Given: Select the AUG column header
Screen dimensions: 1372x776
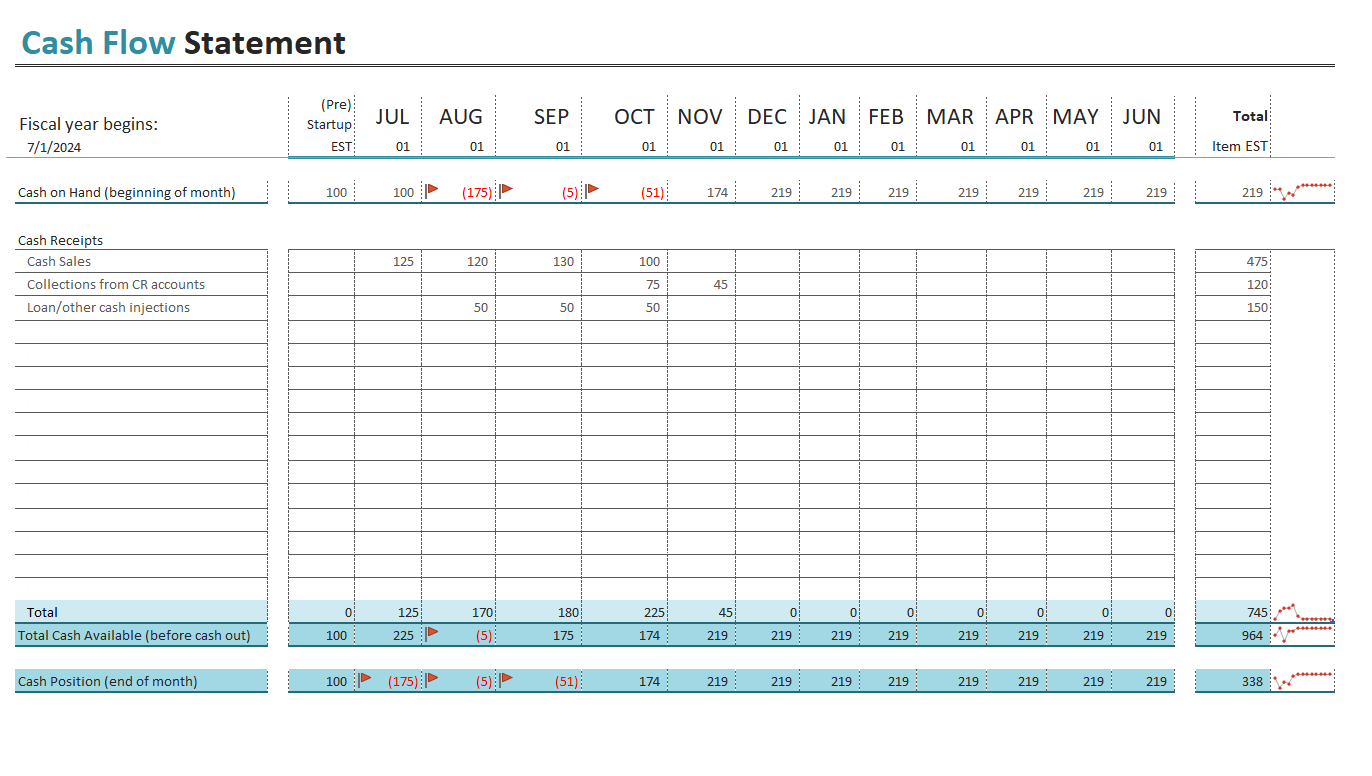Looking at the screenshot, I should (461, 116).
